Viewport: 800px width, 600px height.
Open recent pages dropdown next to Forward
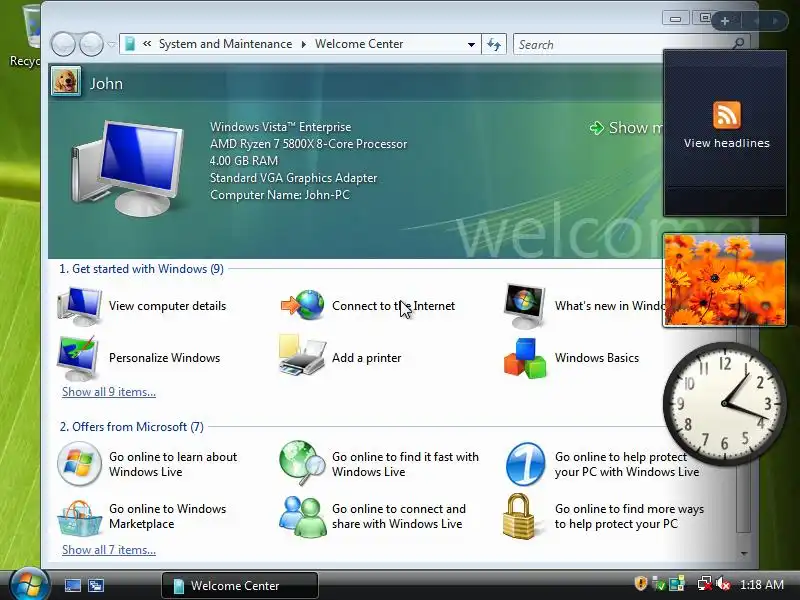[x=112, y=44]
